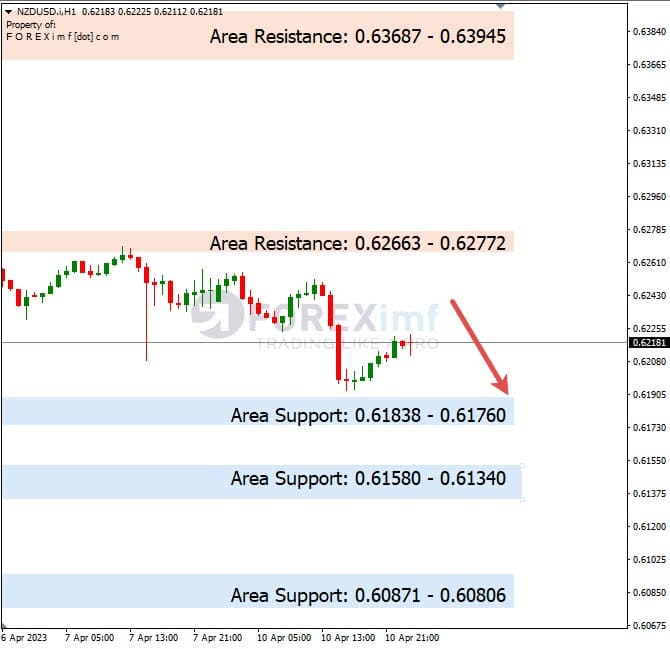Click the 0.63310 price scale value
The height and width of the screenshot is (649, 670).
pos(649,130)
